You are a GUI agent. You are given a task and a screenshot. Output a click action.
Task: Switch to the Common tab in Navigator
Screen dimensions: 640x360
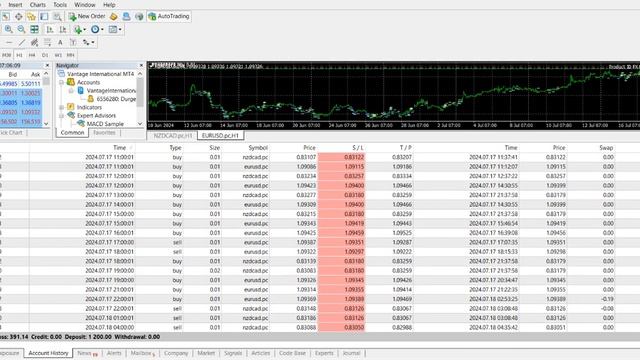coord(72,133)
